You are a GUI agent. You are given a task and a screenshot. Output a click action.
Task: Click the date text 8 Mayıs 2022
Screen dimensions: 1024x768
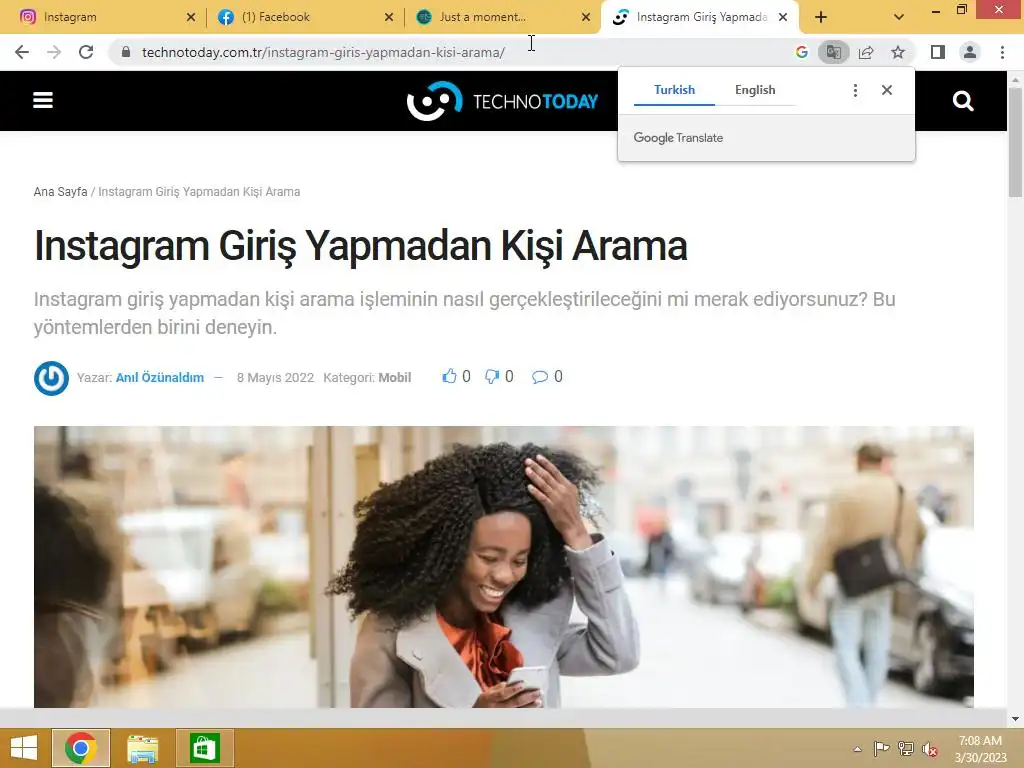(x=275, y=377)
